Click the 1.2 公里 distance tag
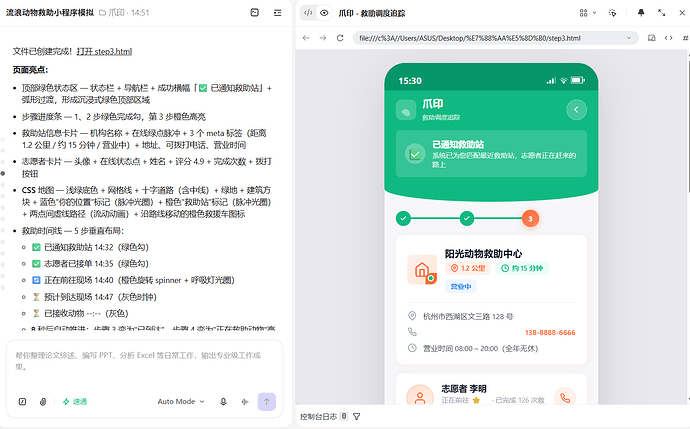Image resolution: width=690 pixels, height=429 pixels. 468,268
